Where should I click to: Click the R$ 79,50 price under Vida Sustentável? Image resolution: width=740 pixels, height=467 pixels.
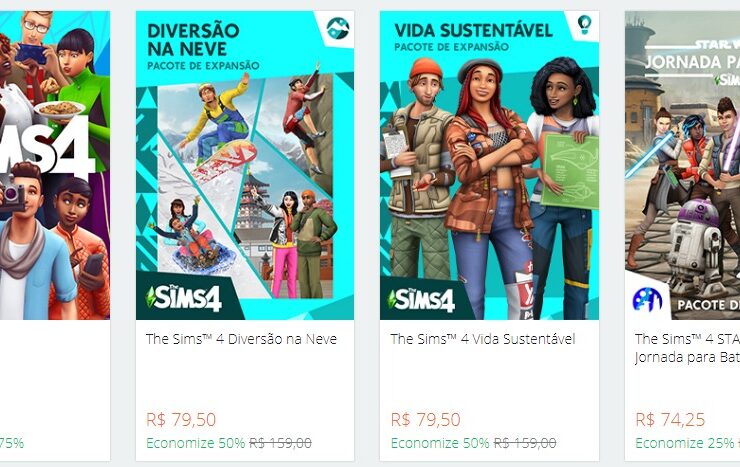426,419
